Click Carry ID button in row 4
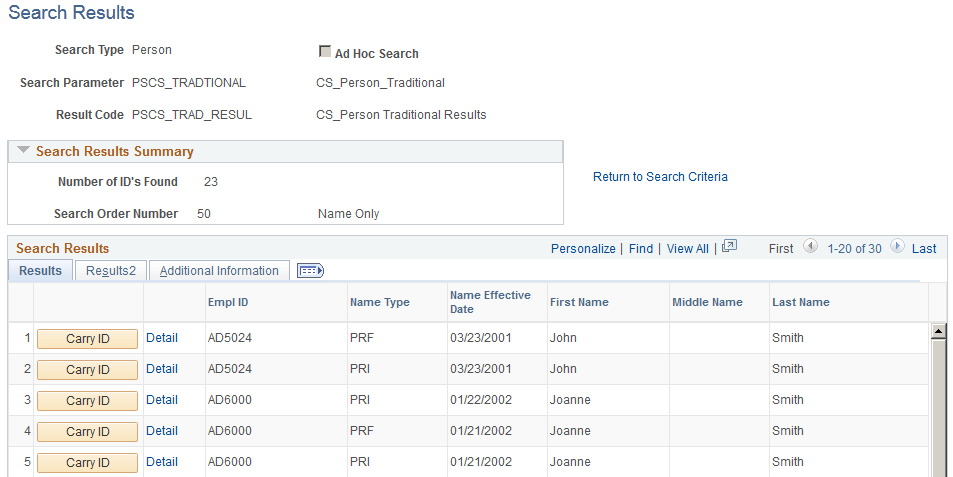This screenshot has height=477, width=953. [88, 432]
